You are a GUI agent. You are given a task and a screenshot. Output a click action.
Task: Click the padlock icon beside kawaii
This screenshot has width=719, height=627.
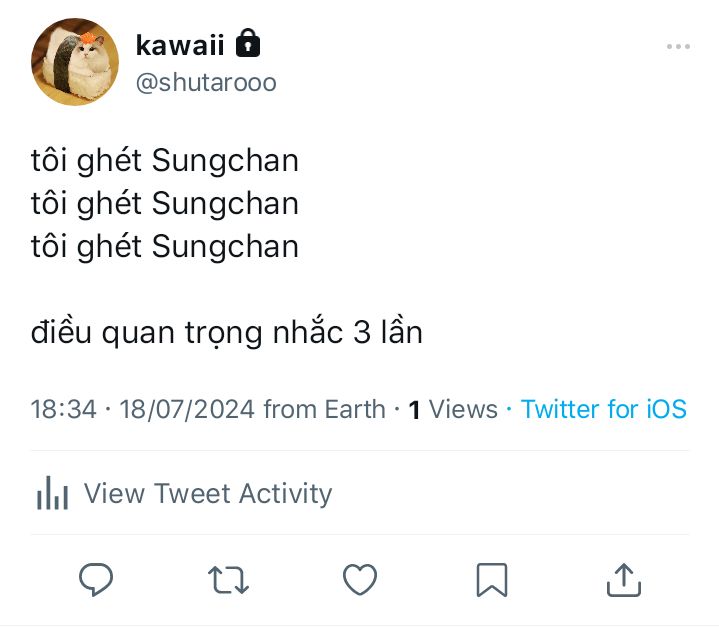[x=248, y=43]
